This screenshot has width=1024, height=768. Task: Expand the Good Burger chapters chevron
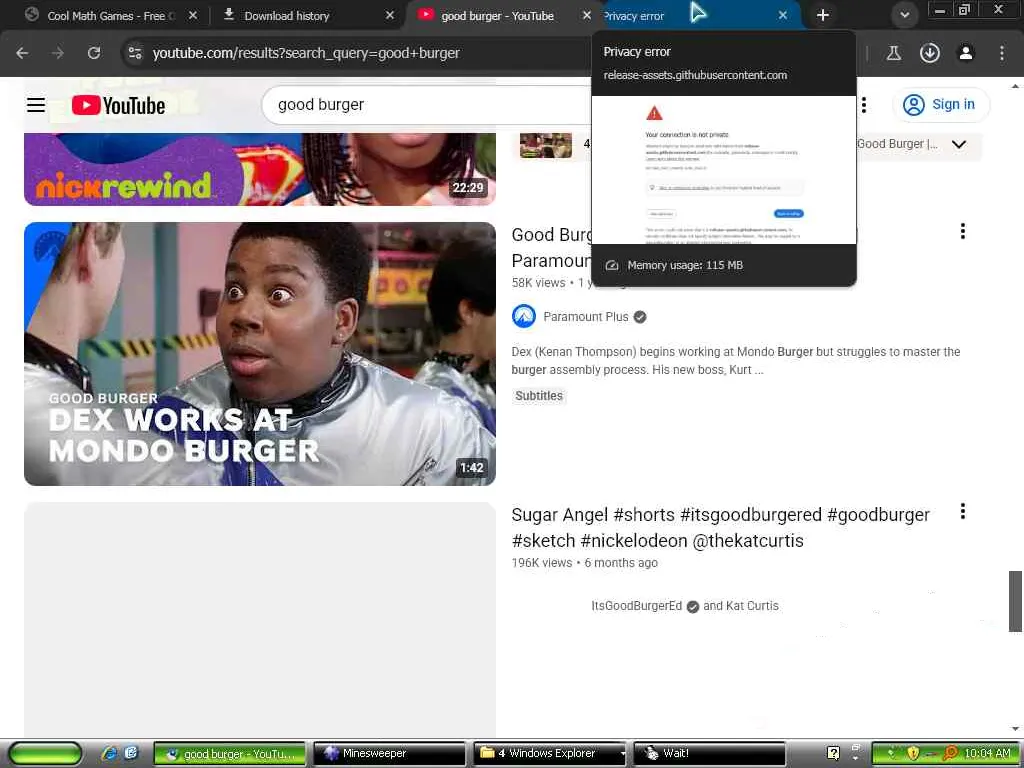[x=959, y=144]
